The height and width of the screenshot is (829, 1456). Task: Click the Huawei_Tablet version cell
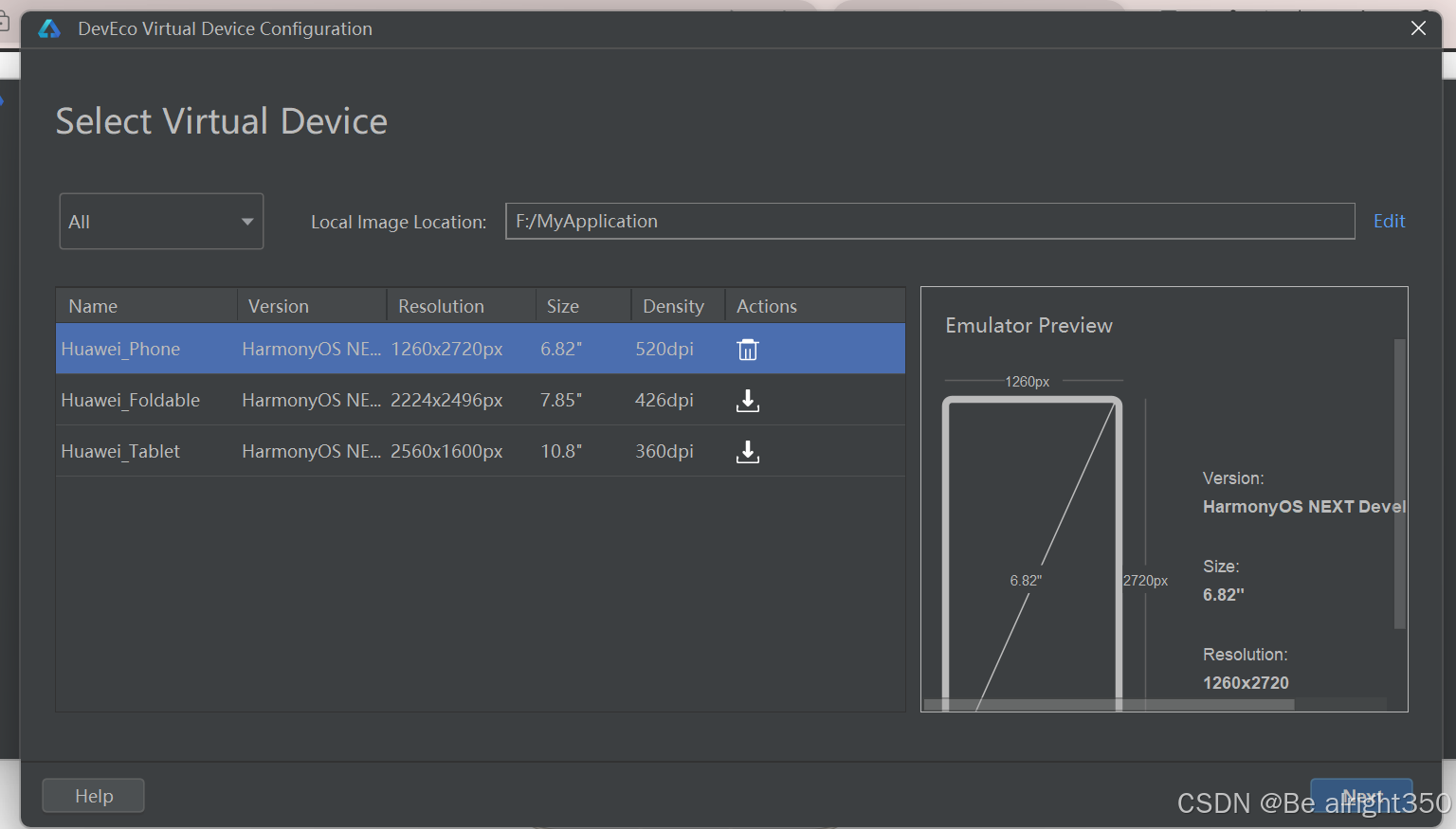tap(312, 451)
